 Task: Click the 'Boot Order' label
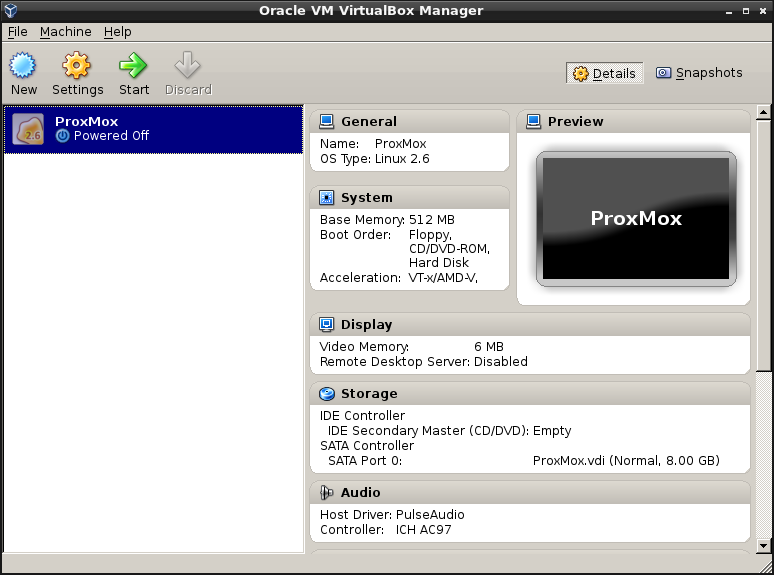point(355,234)
